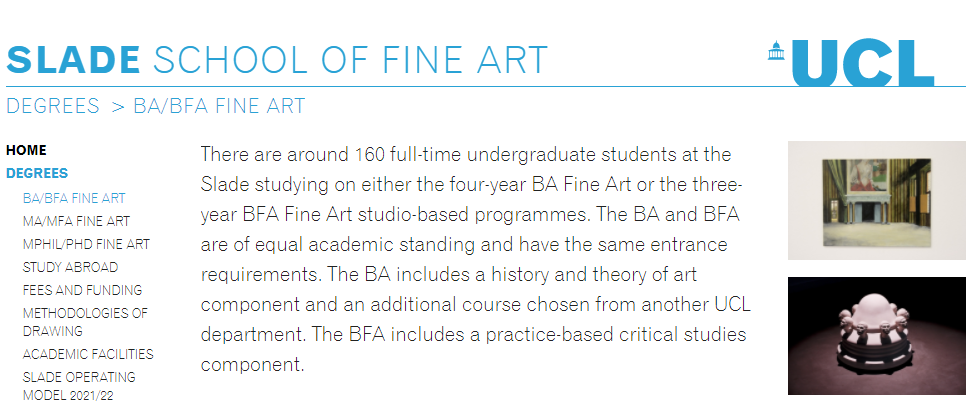Navigate to MPhil/PhD Fine Art
The image size is (970, 402).
coord(86,244)
